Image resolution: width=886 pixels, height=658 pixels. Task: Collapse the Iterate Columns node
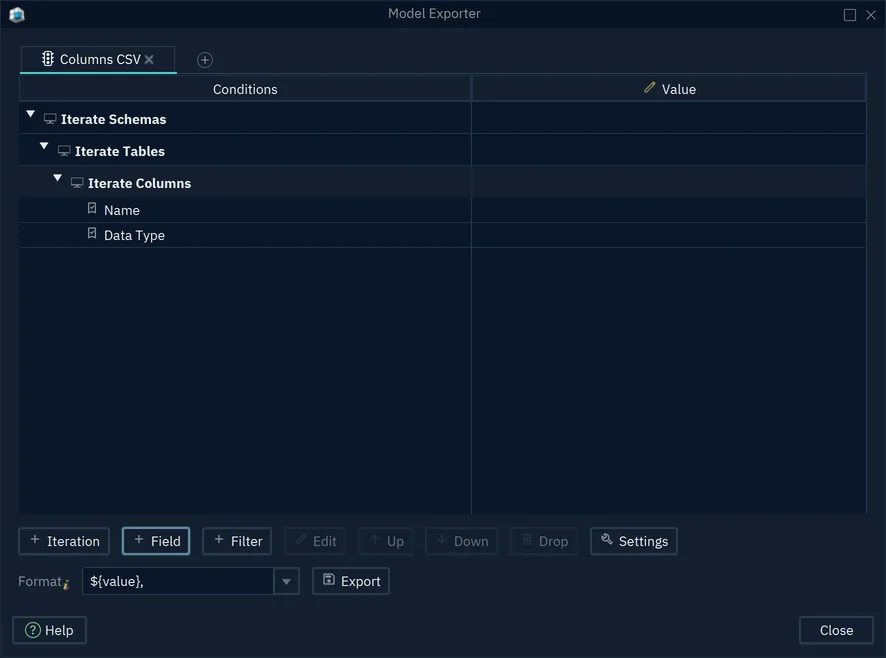click(58, 178)
